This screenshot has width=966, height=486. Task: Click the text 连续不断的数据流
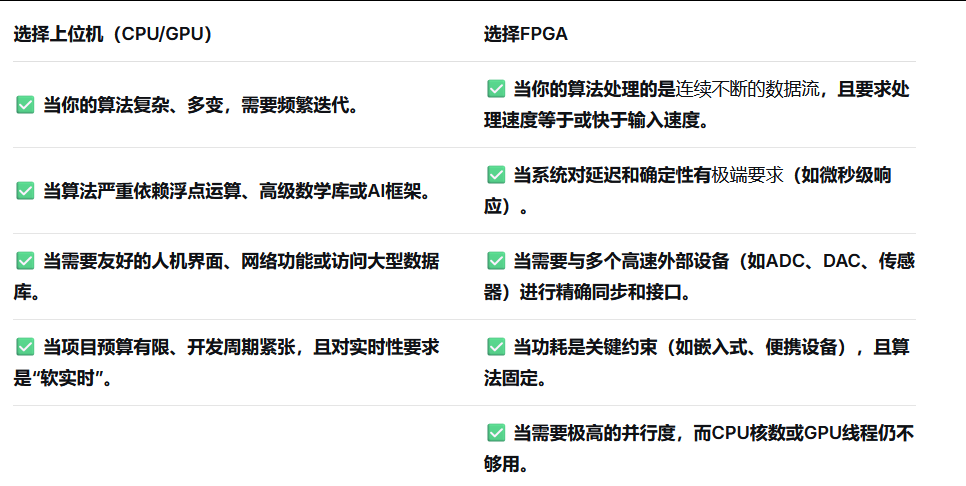click(x=747, y=89)
